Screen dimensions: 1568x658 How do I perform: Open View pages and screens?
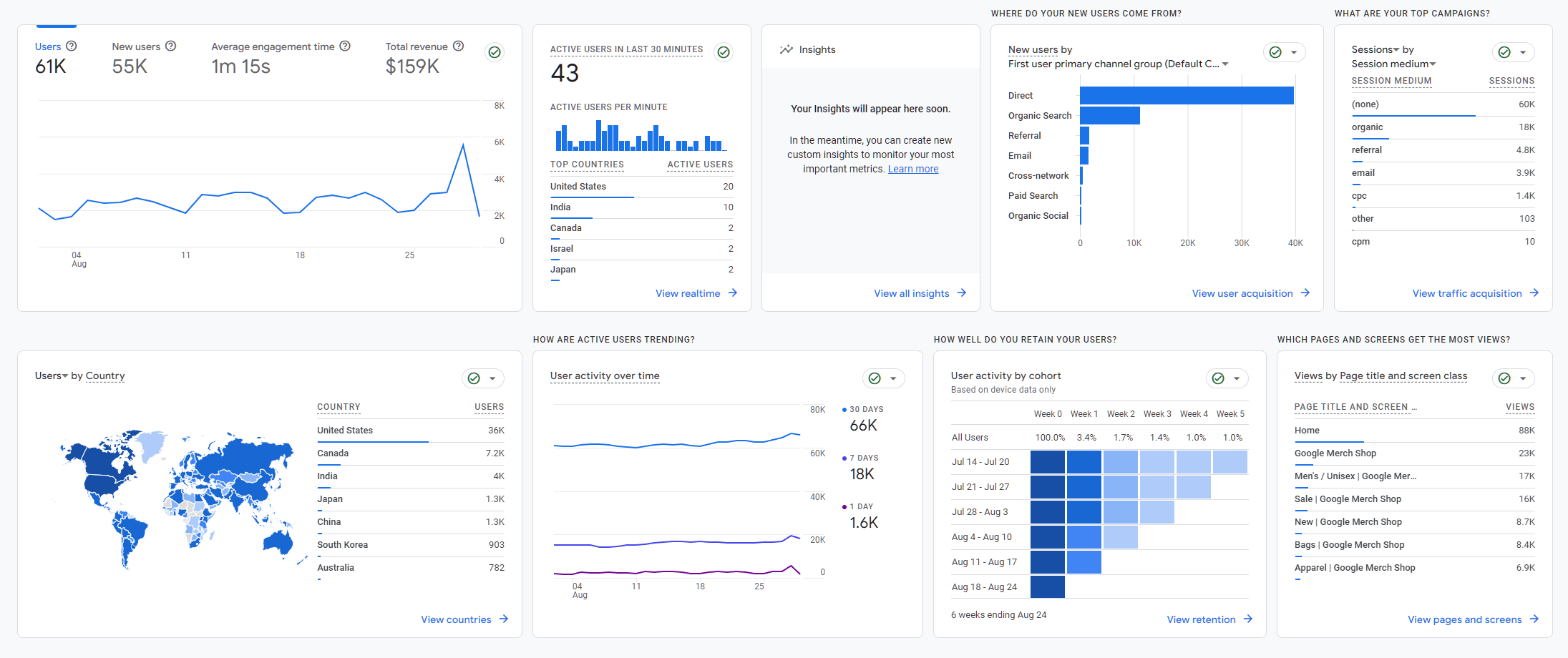(1464, 619)
